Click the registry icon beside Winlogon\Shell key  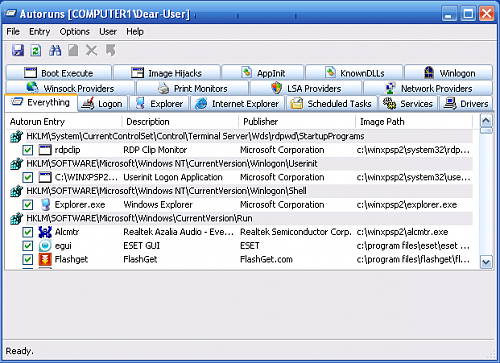pyautogui.click(x=16, y=191)
